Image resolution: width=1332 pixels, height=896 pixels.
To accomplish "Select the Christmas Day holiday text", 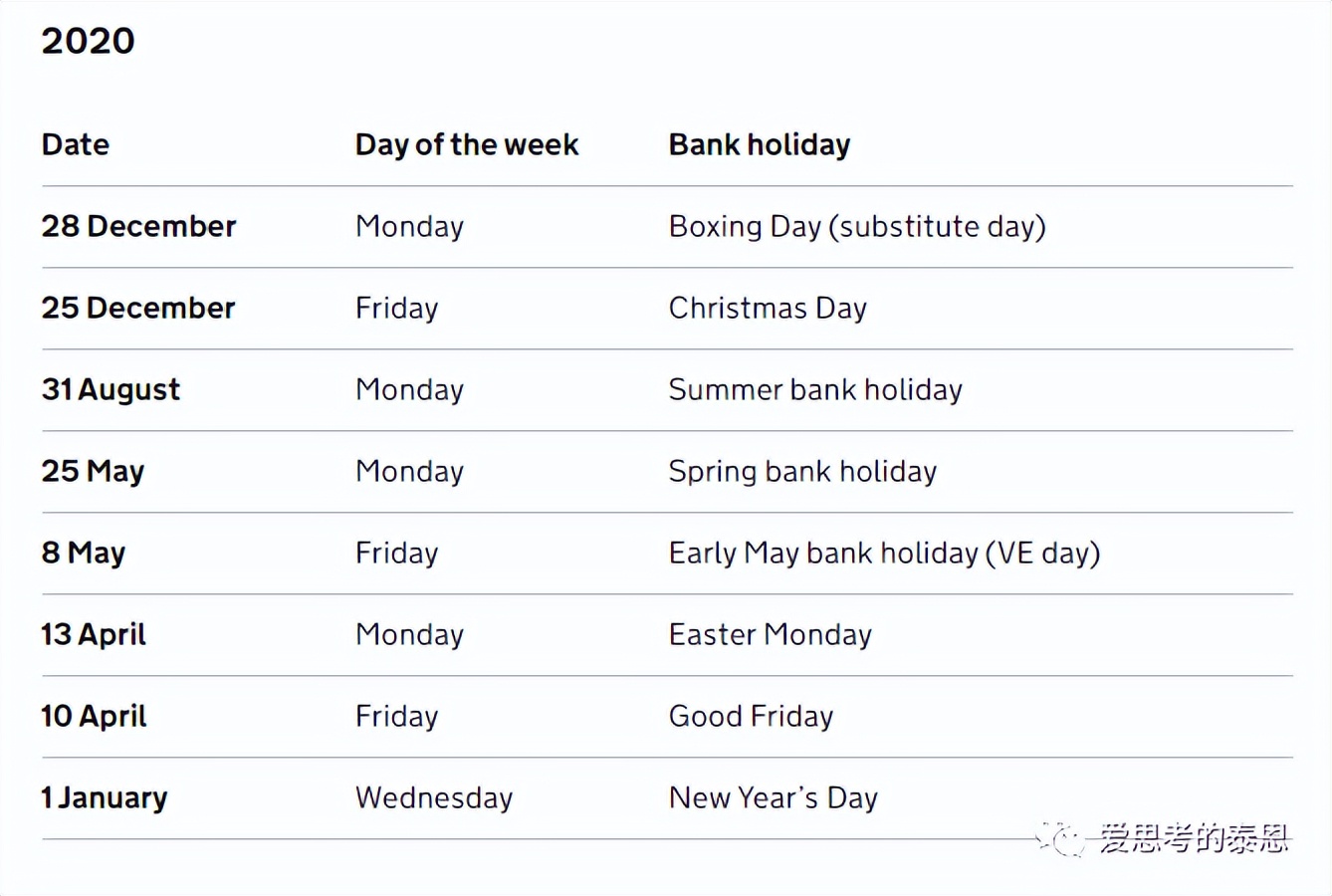I will click(768, 309).
